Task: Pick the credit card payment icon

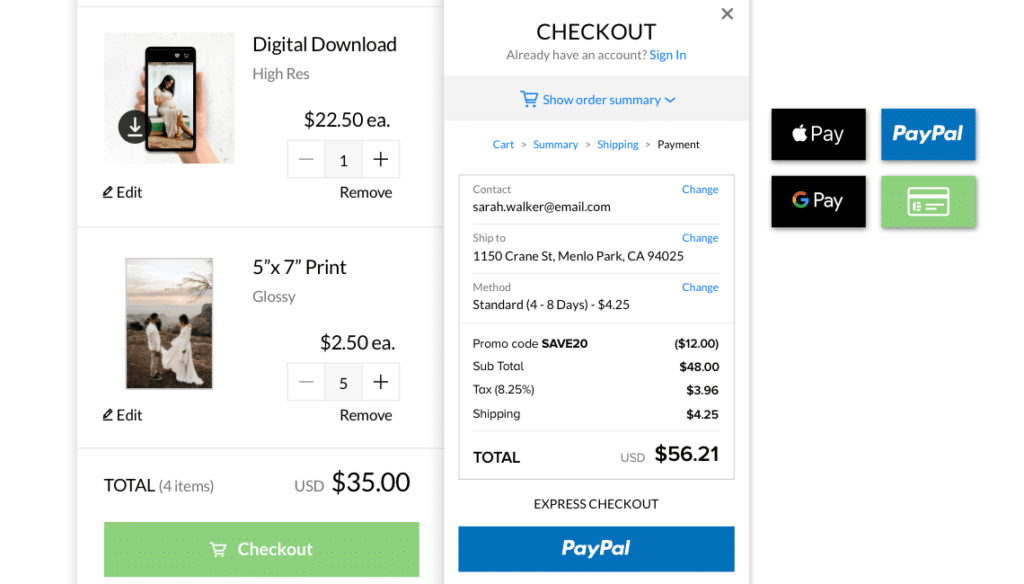Action: [x=928, y=201]
